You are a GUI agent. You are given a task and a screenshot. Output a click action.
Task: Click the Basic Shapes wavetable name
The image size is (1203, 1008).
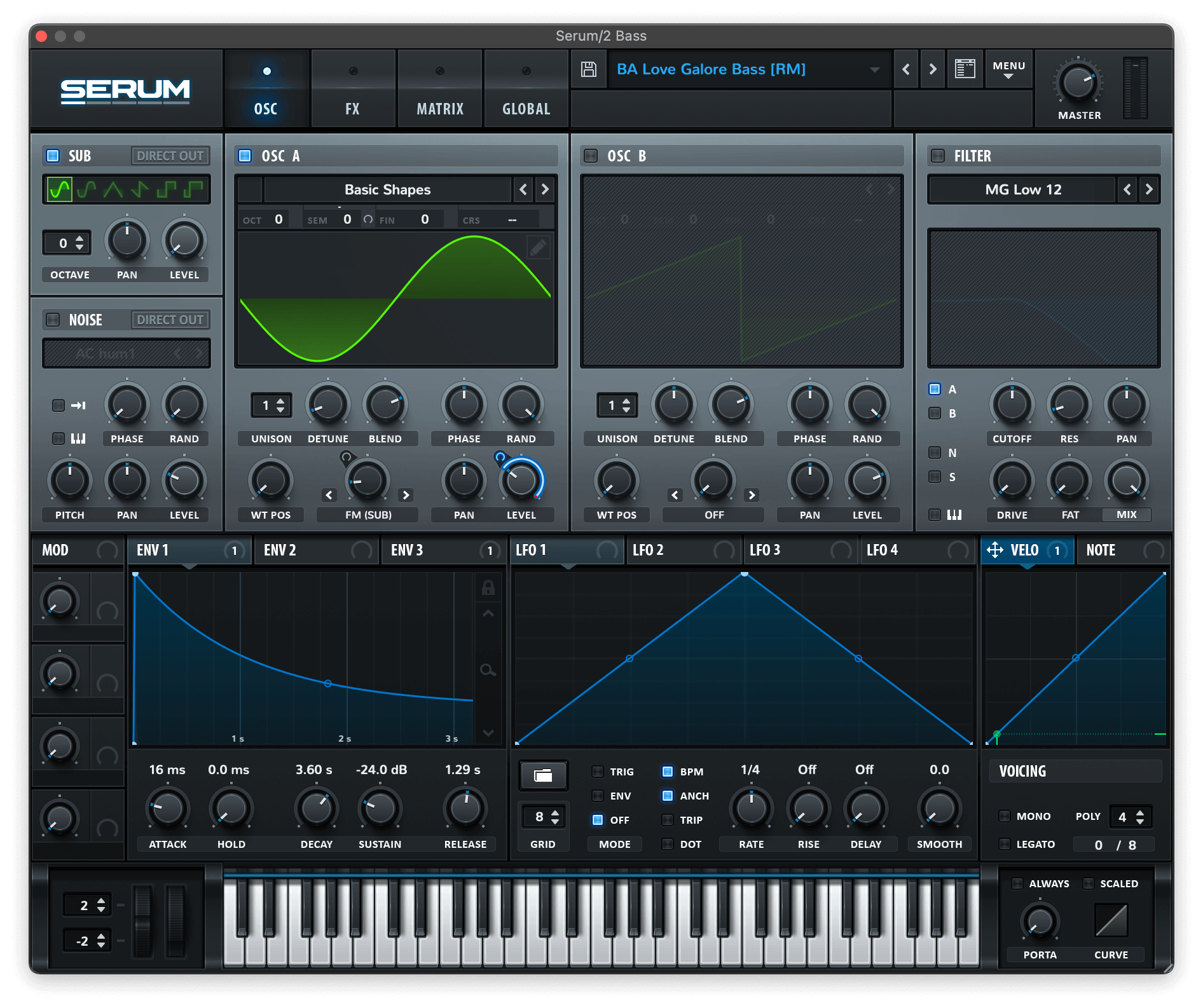point(387,189)
